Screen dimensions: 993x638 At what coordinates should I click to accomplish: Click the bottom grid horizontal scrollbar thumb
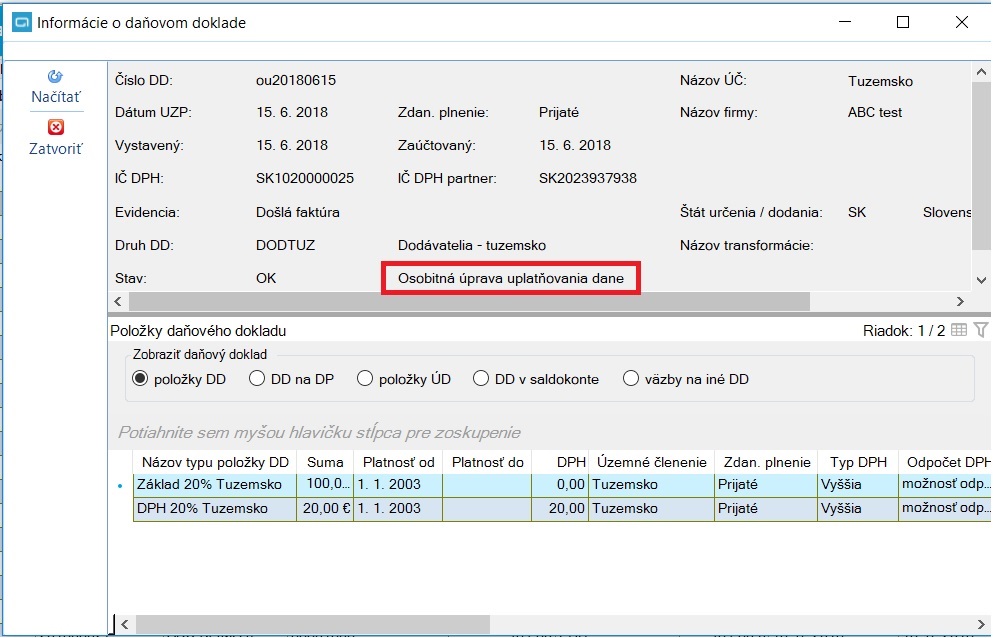313,624
